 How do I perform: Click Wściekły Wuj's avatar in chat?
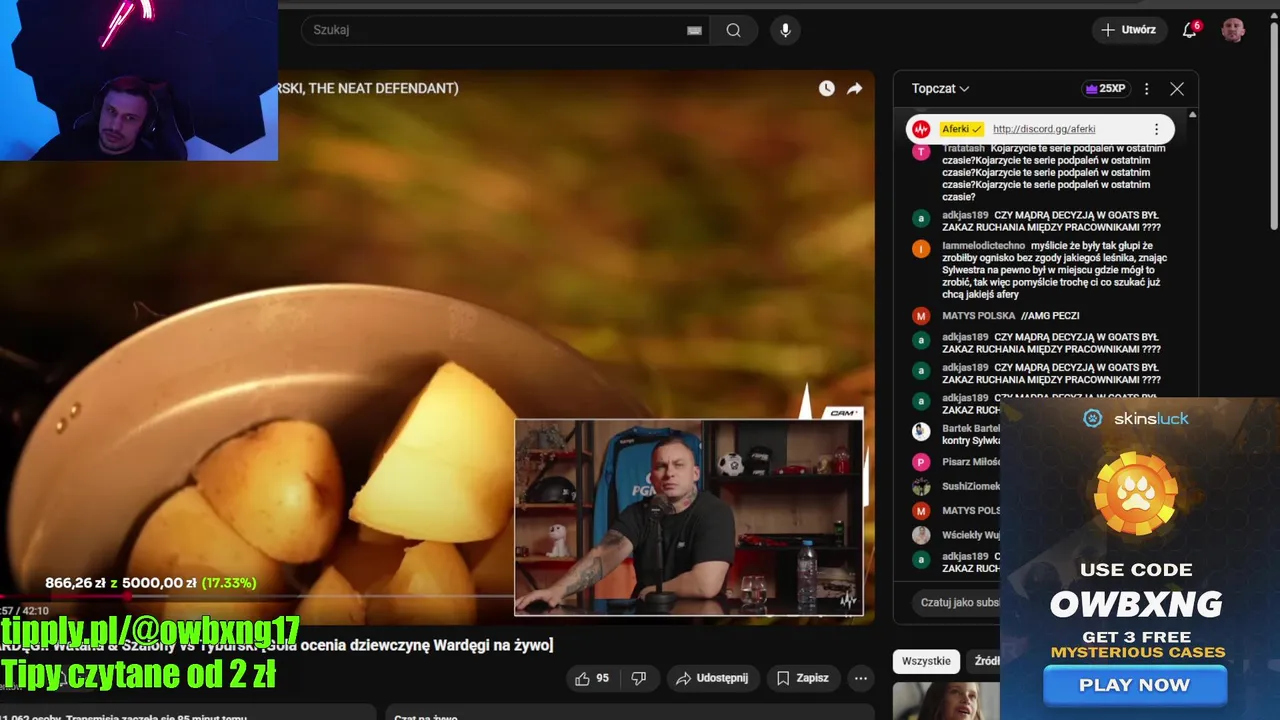click(921, 535)
